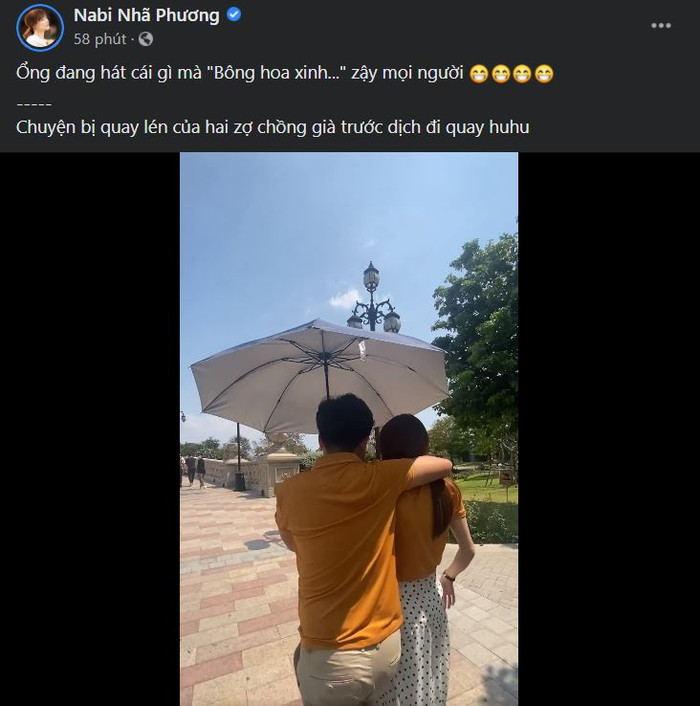Click the dashed separator line in caption
The width and height of the screenshot is (700, 706).
click(34, 102)
